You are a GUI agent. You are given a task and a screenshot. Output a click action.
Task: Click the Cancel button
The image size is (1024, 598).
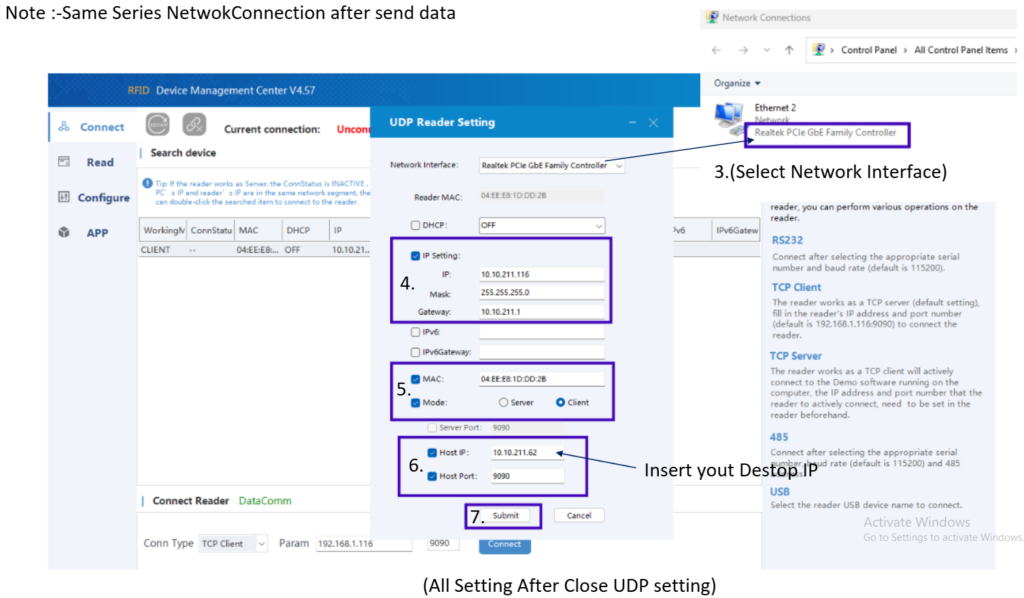tap(579, 516)
